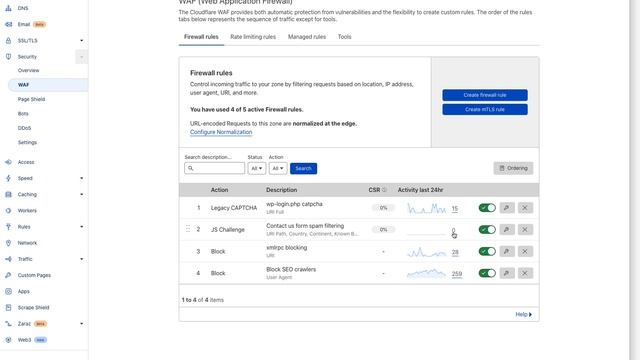Click the Create firewall rule button
The image size is (640, 360).
point(485,95)
